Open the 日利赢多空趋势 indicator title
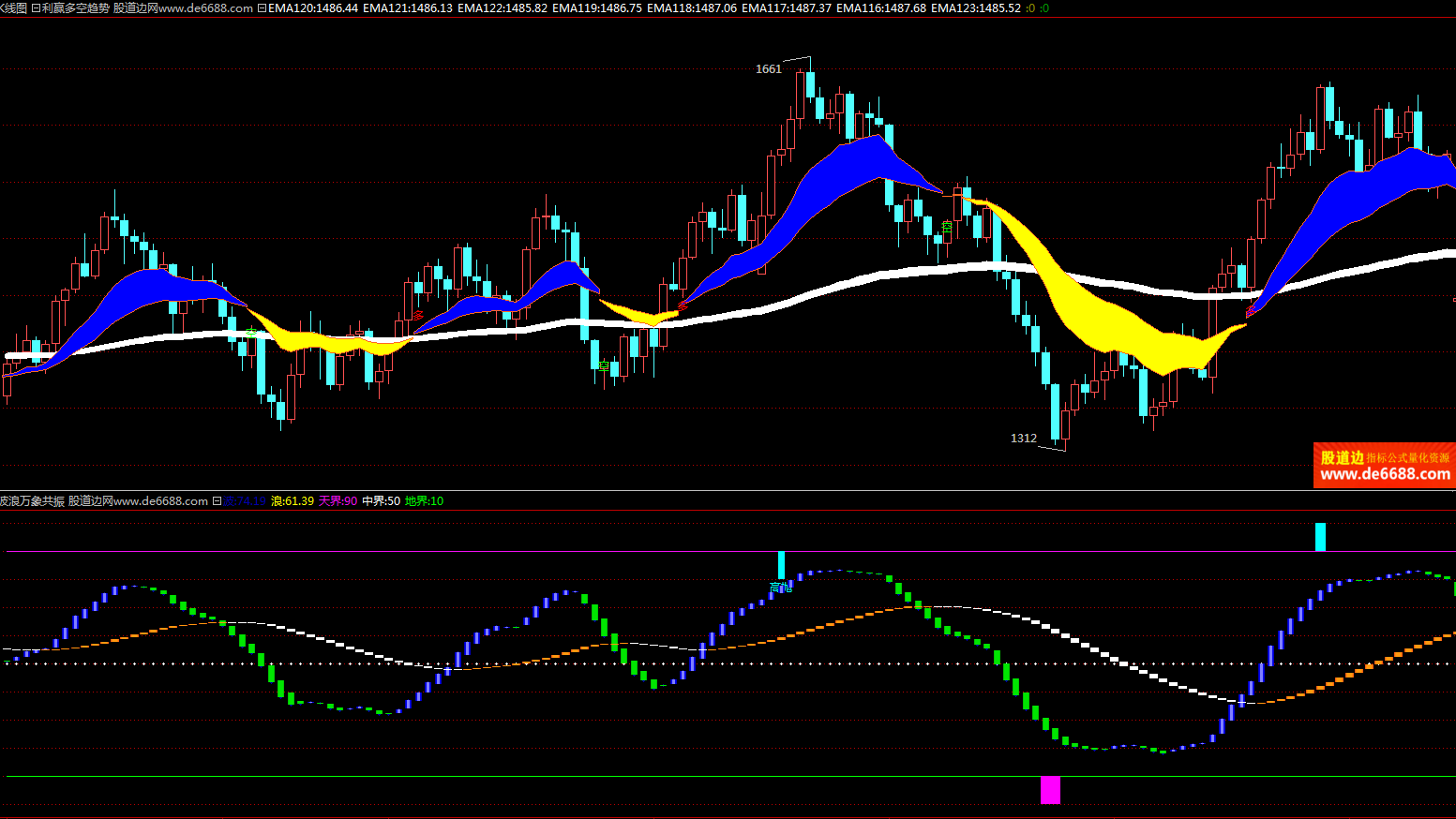 tap(69, 8)
